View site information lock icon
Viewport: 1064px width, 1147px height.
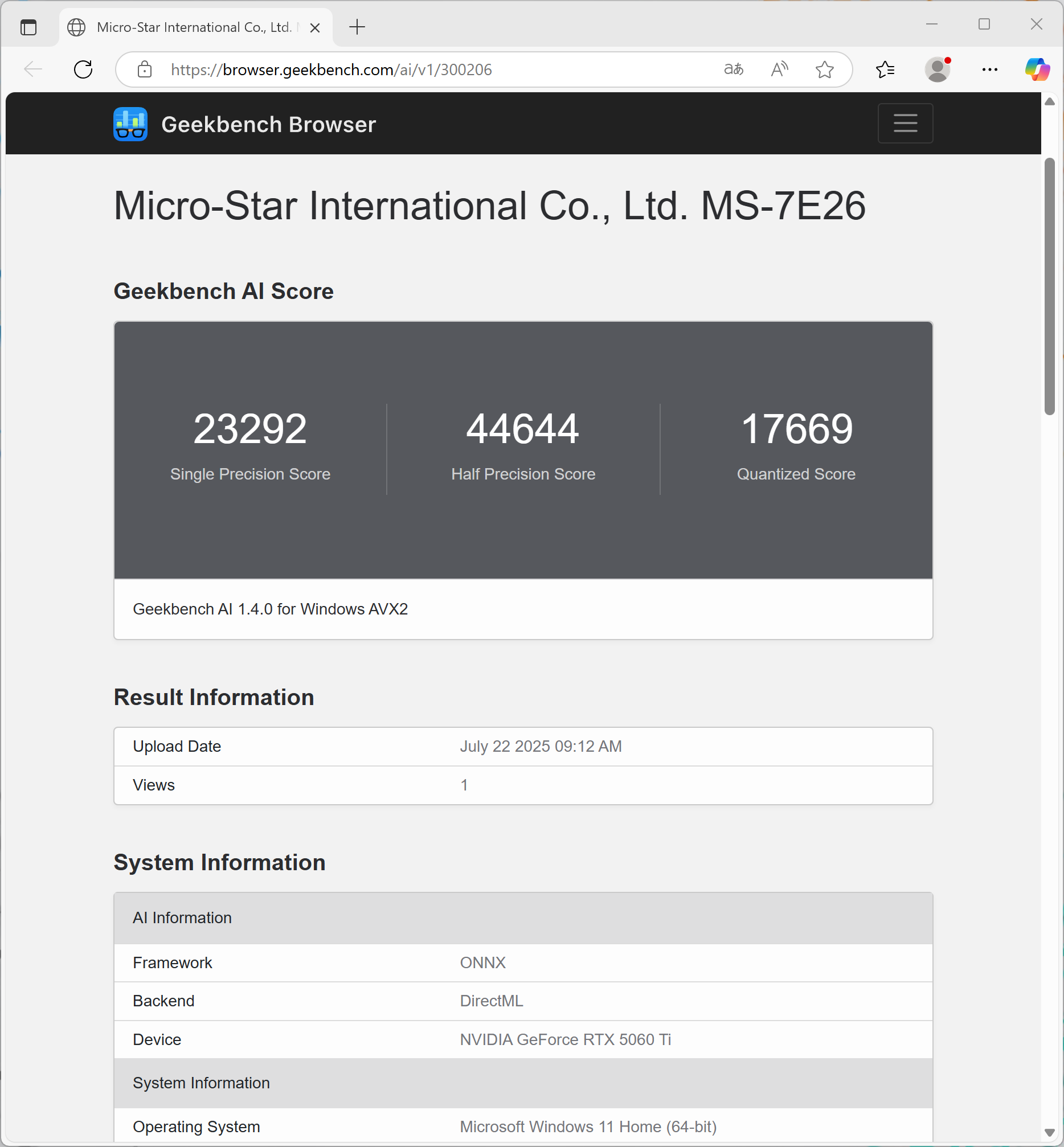coord(145,69)
